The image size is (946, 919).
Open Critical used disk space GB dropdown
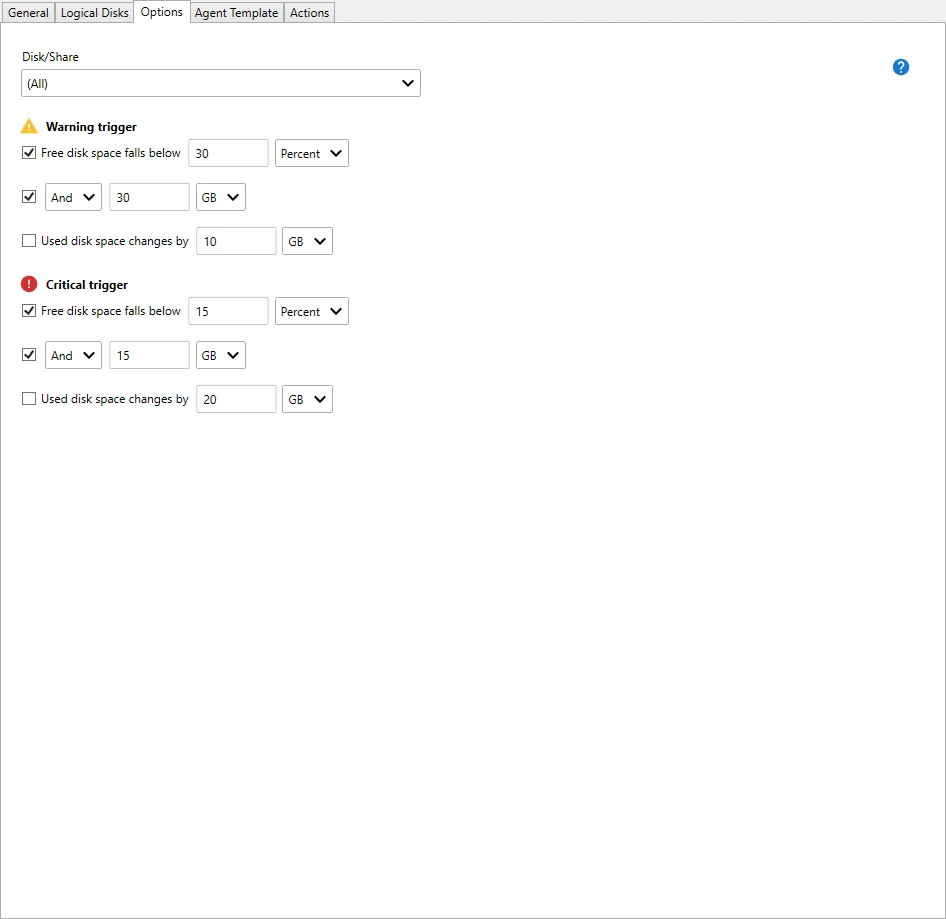click(307, 399)
